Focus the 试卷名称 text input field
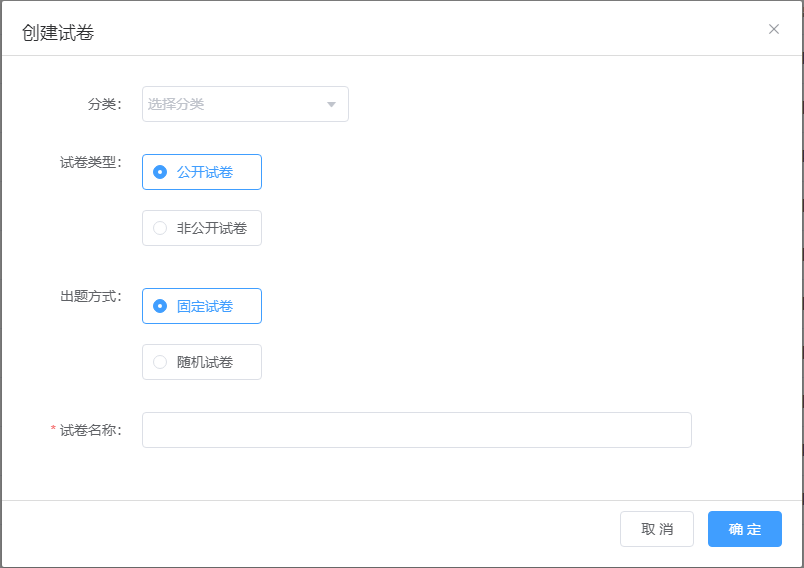 (416, 430)
